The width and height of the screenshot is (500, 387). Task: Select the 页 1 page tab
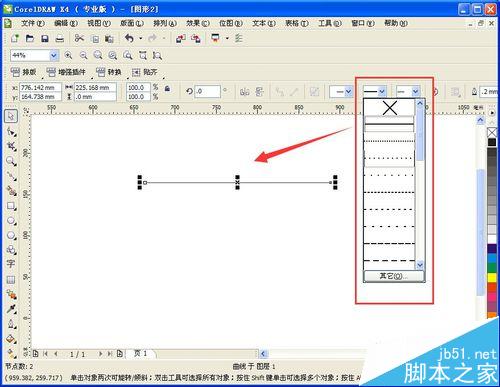pyautogui.click(x=140, y=353)
